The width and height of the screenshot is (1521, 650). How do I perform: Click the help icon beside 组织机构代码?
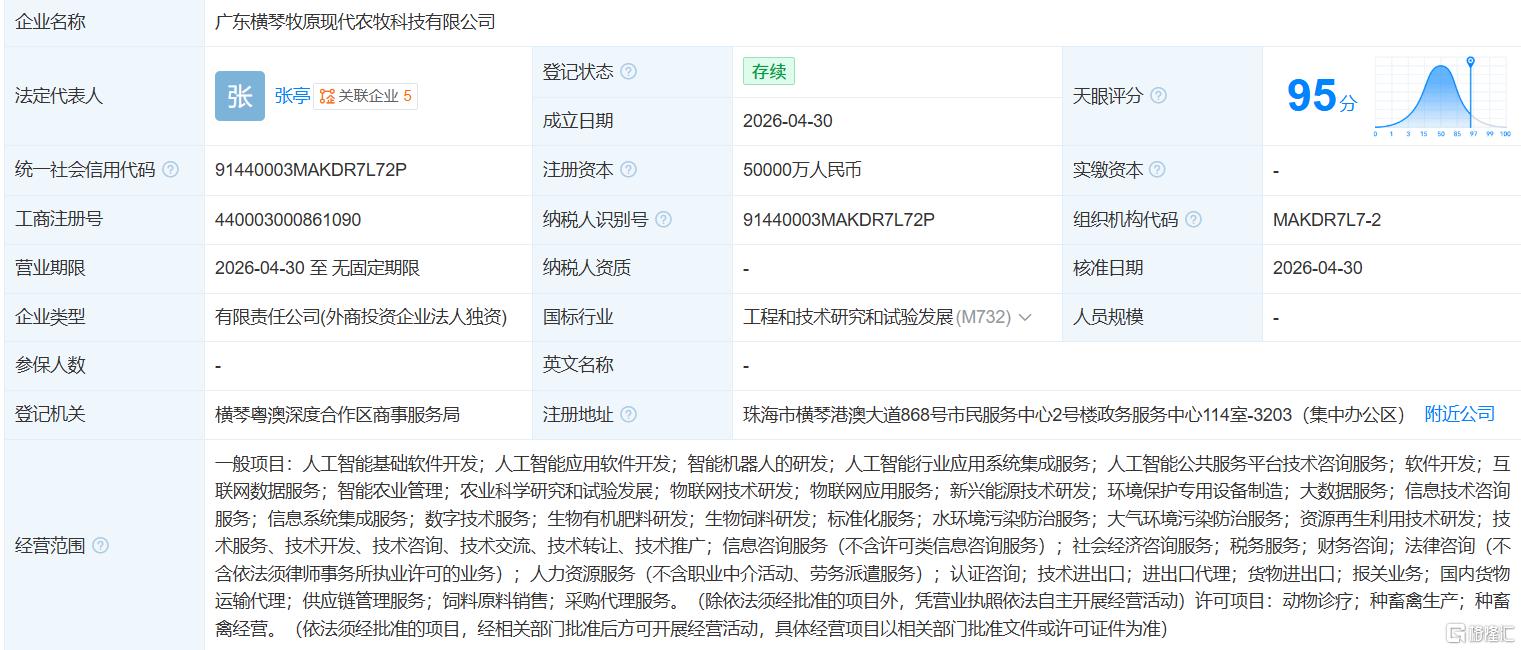pos(1193,219)
